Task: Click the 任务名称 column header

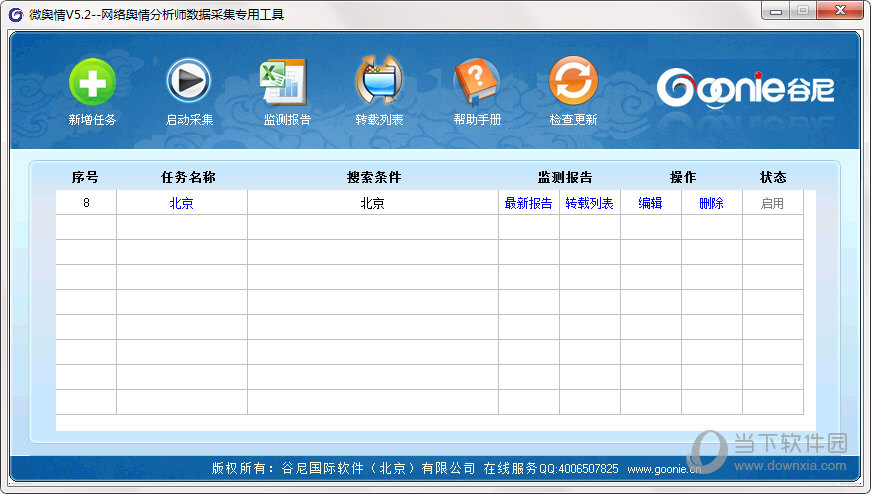Action: click(x=188, y=177)
